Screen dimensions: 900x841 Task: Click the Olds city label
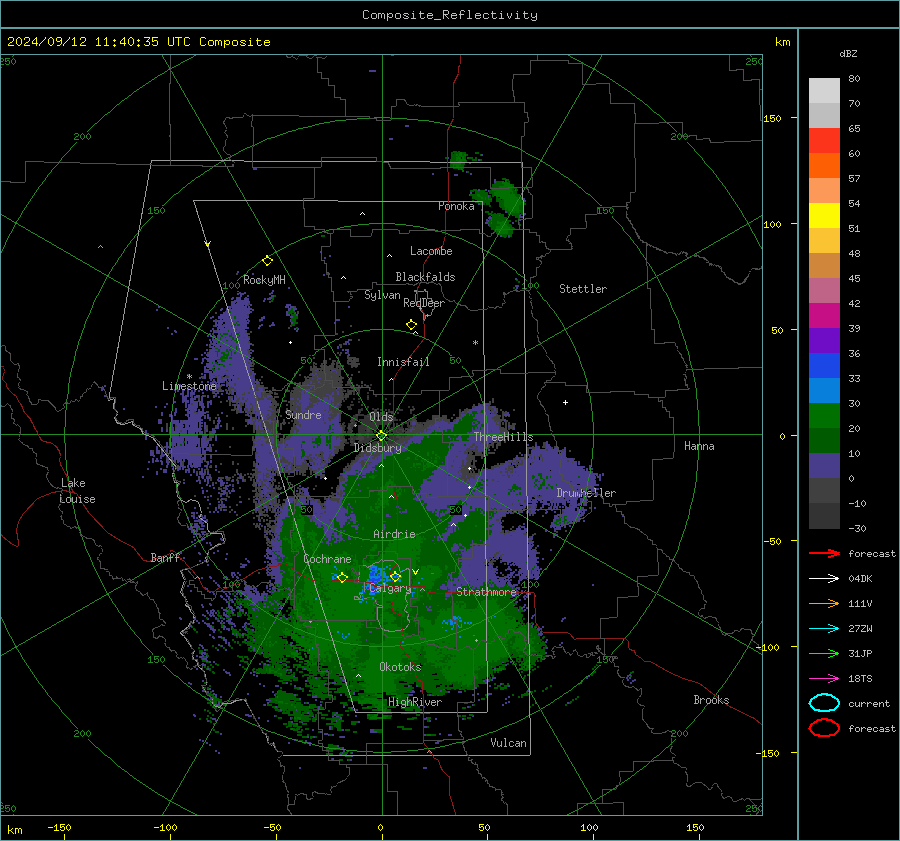(x=381, y=417)
